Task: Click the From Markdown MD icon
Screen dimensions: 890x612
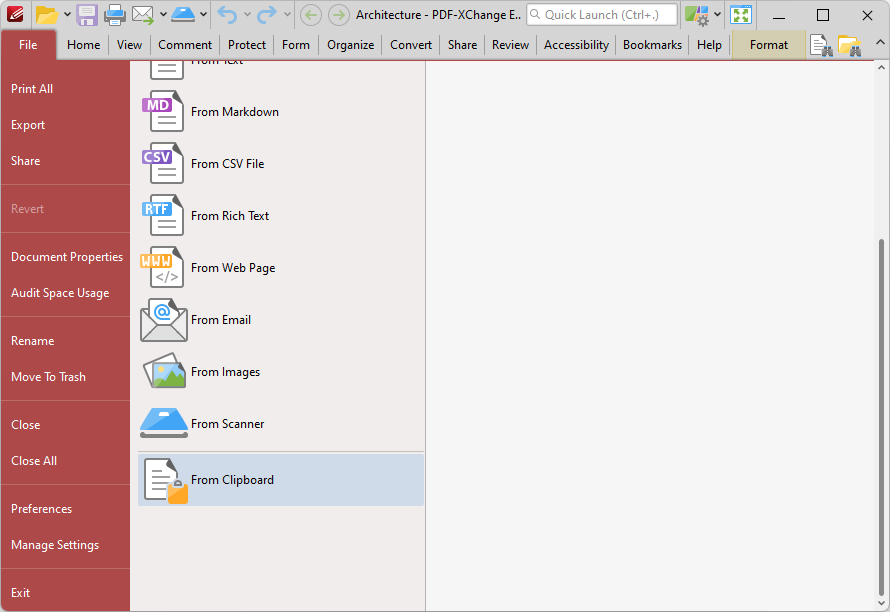Action: point(163,111)
